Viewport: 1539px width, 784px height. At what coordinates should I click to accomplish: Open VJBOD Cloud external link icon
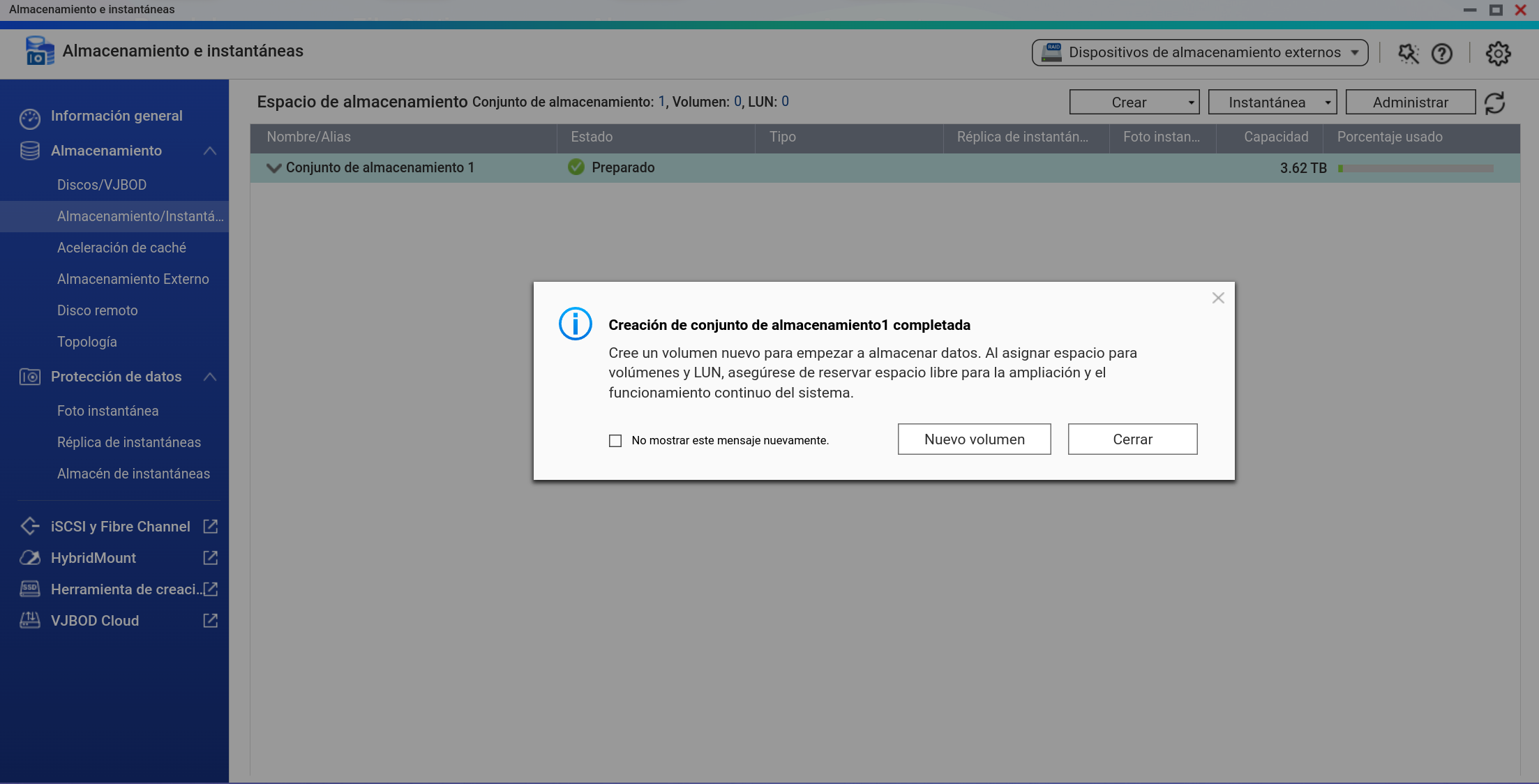210,621
